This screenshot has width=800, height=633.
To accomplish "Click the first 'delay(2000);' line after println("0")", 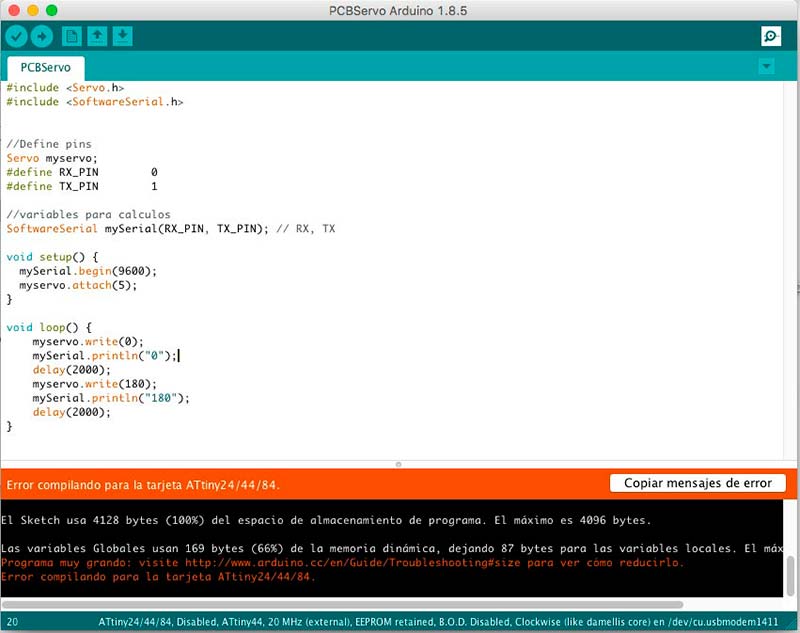I will tap(71, 370).
